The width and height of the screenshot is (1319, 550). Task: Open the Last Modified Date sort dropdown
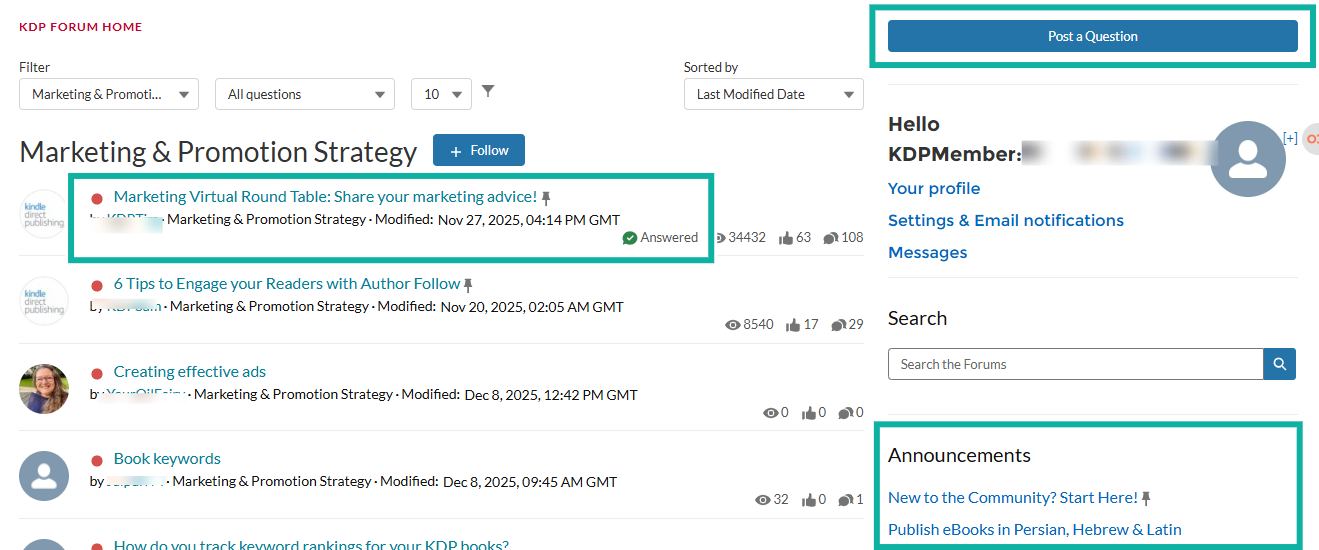point(774,94)
